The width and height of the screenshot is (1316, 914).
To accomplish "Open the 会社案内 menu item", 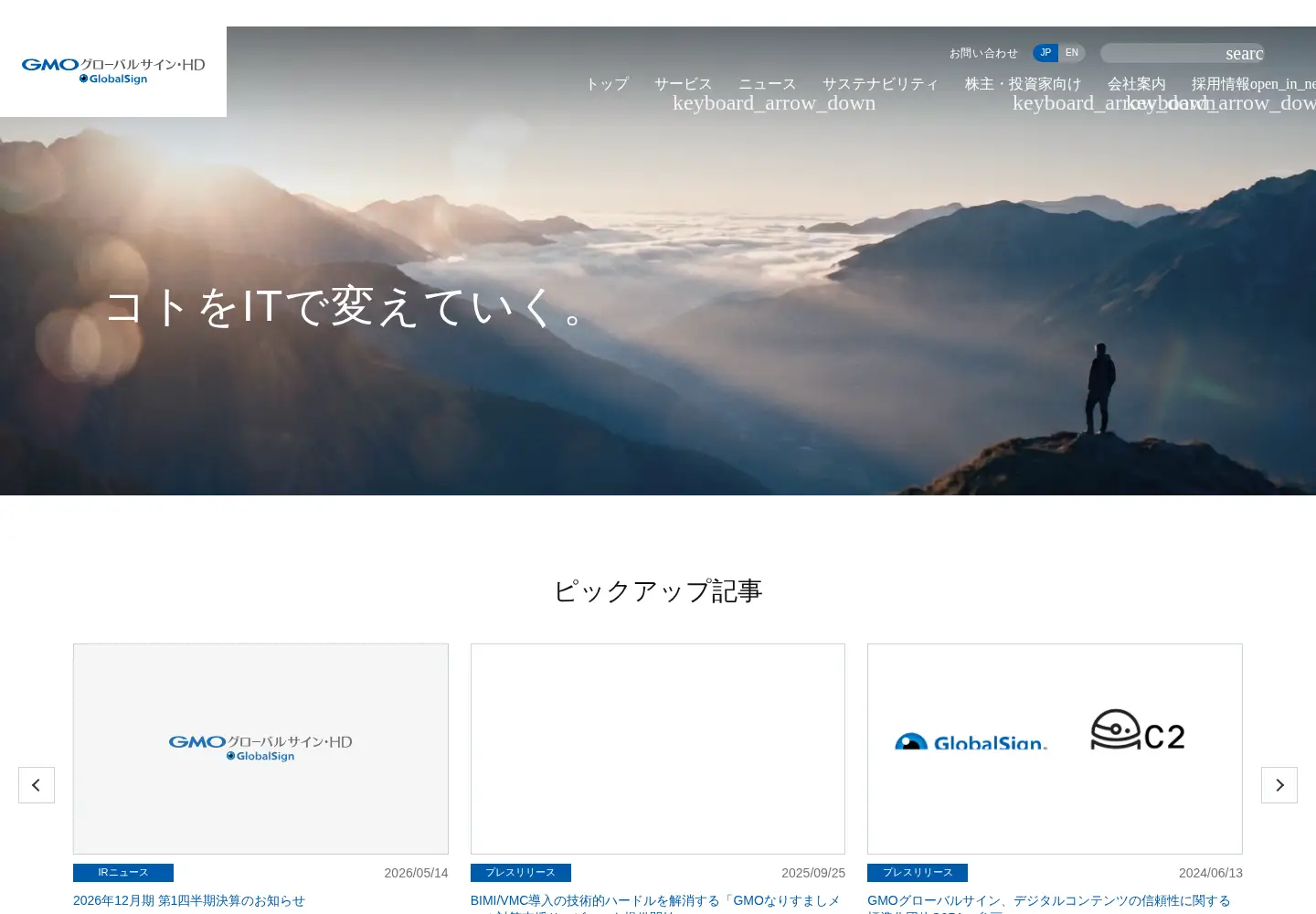I will pyautogui.click(x=1136, y=84).
